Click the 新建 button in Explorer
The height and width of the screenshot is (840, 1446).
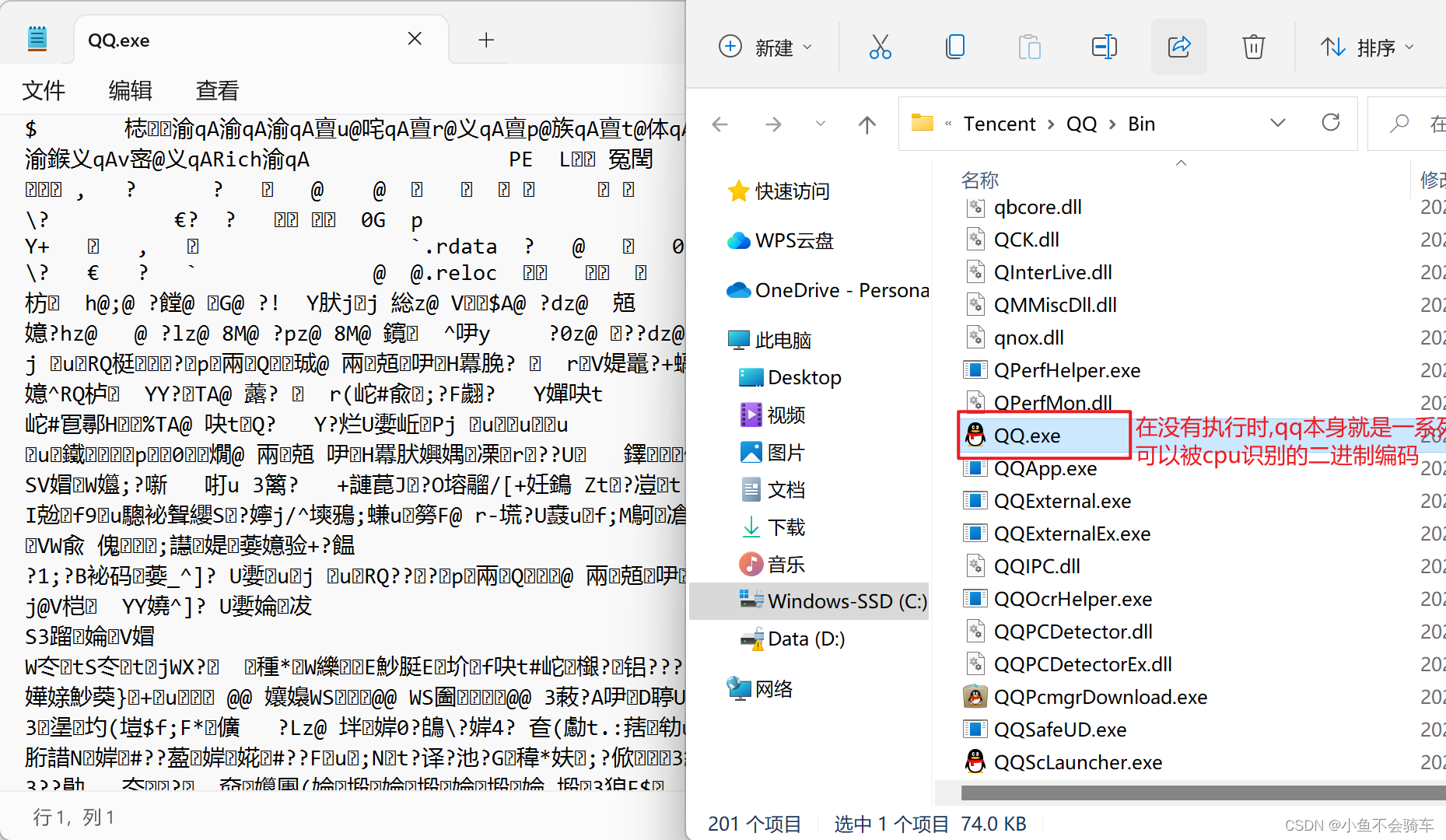[765, 47]
